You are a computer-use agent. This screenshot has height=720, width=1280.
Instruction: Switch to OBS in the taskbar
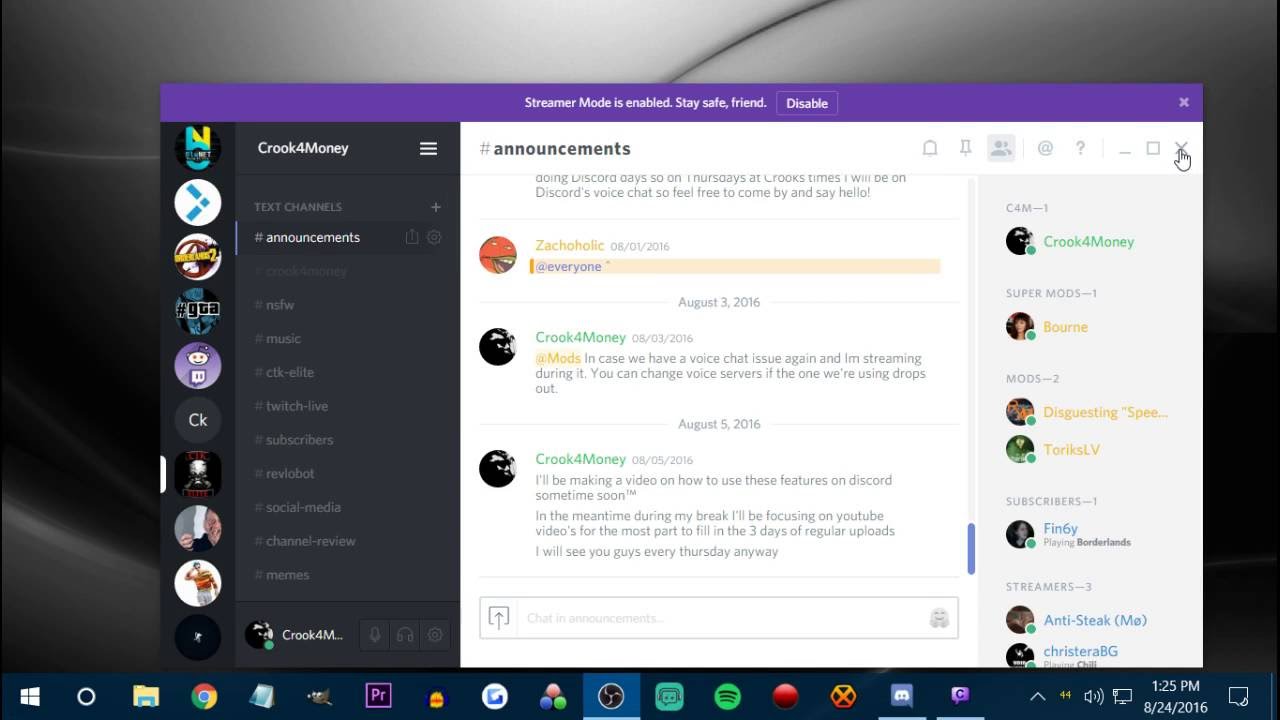point(611,696)
